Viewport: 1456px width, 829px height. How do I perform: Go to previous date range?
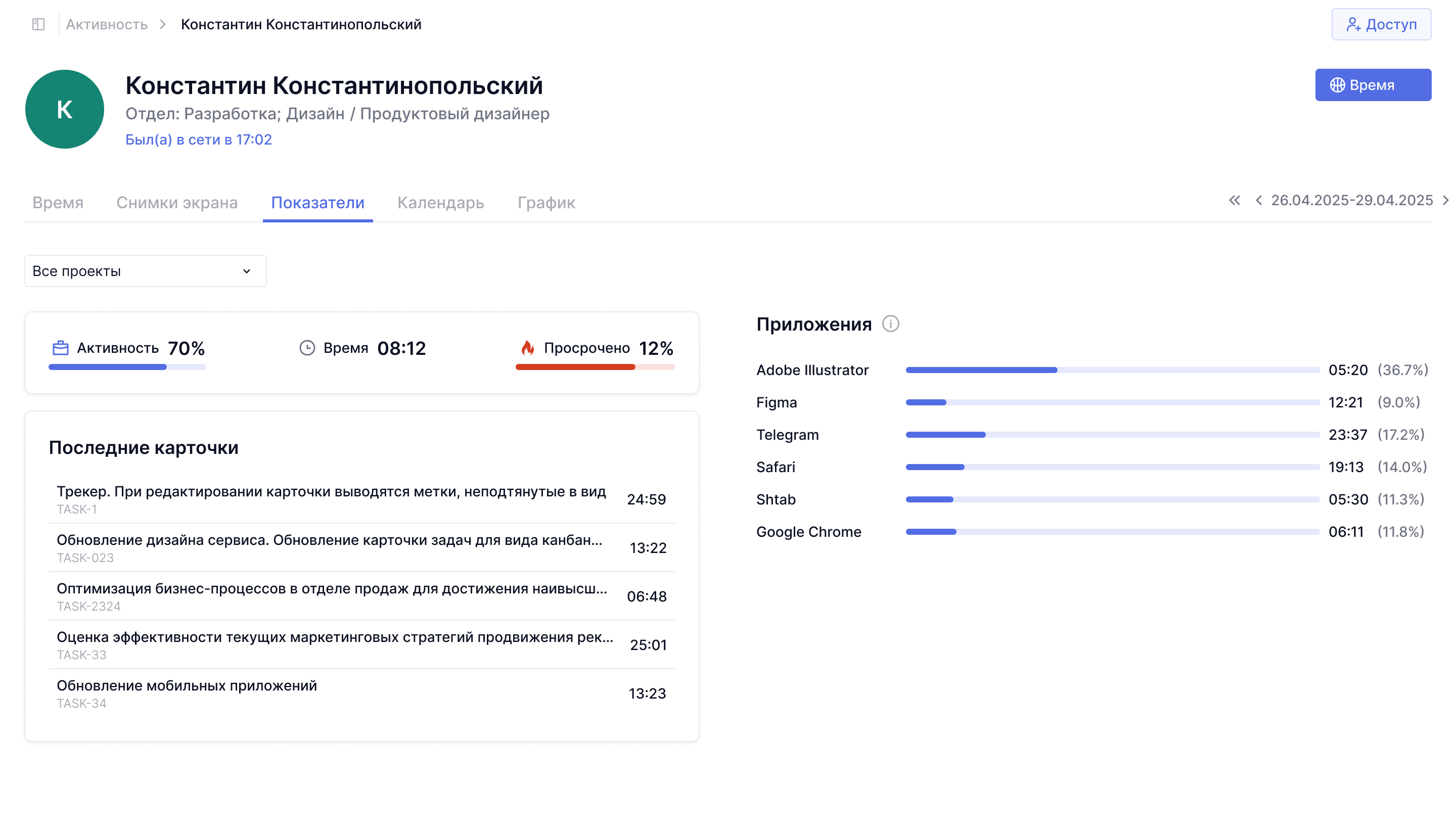pos(1258,200)
